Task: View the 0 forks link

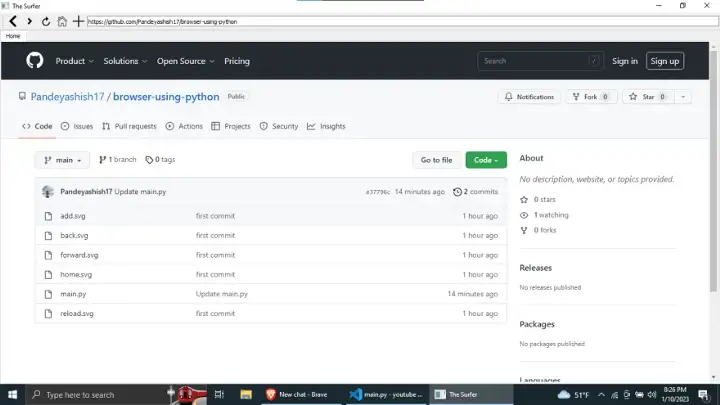Action: 538,230
